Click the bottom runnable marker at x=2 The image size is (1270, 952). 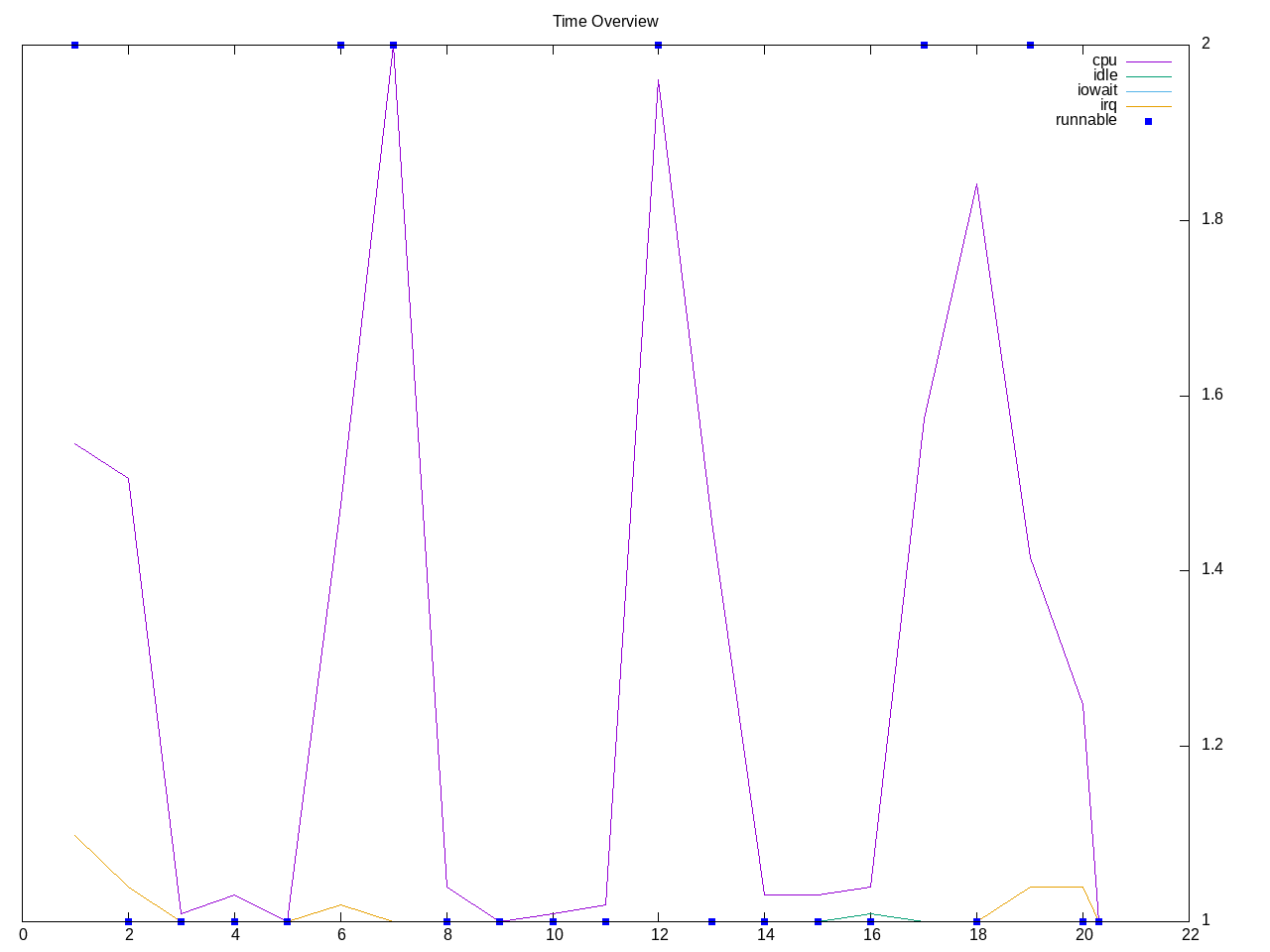pyautogui.click(x=128, y=921)
